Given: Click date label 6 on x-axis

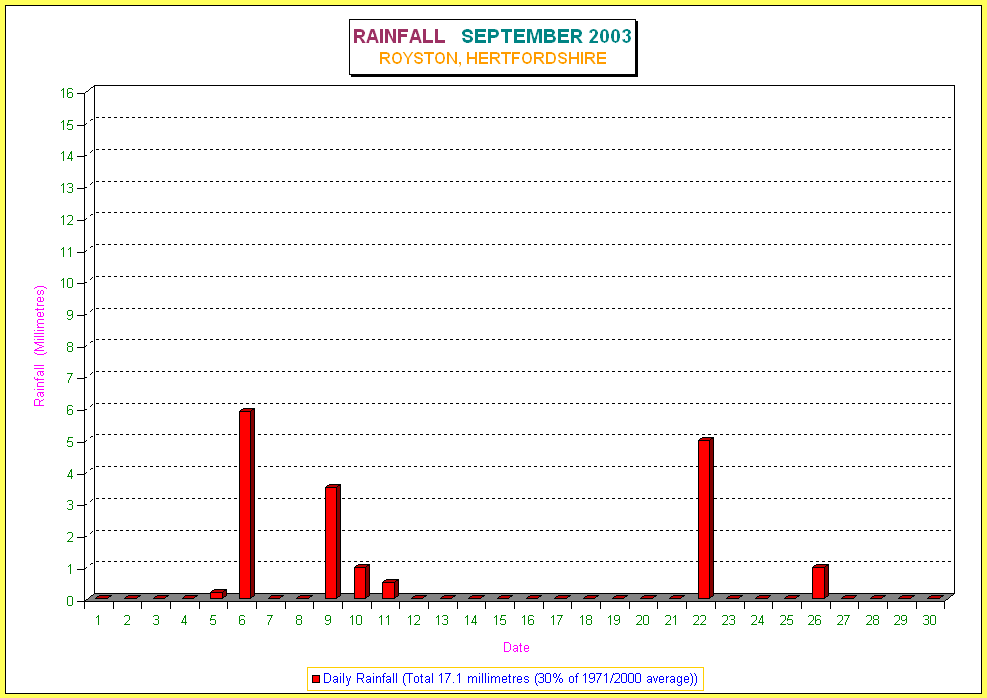Looking at the screenshot, I should 242,621.
